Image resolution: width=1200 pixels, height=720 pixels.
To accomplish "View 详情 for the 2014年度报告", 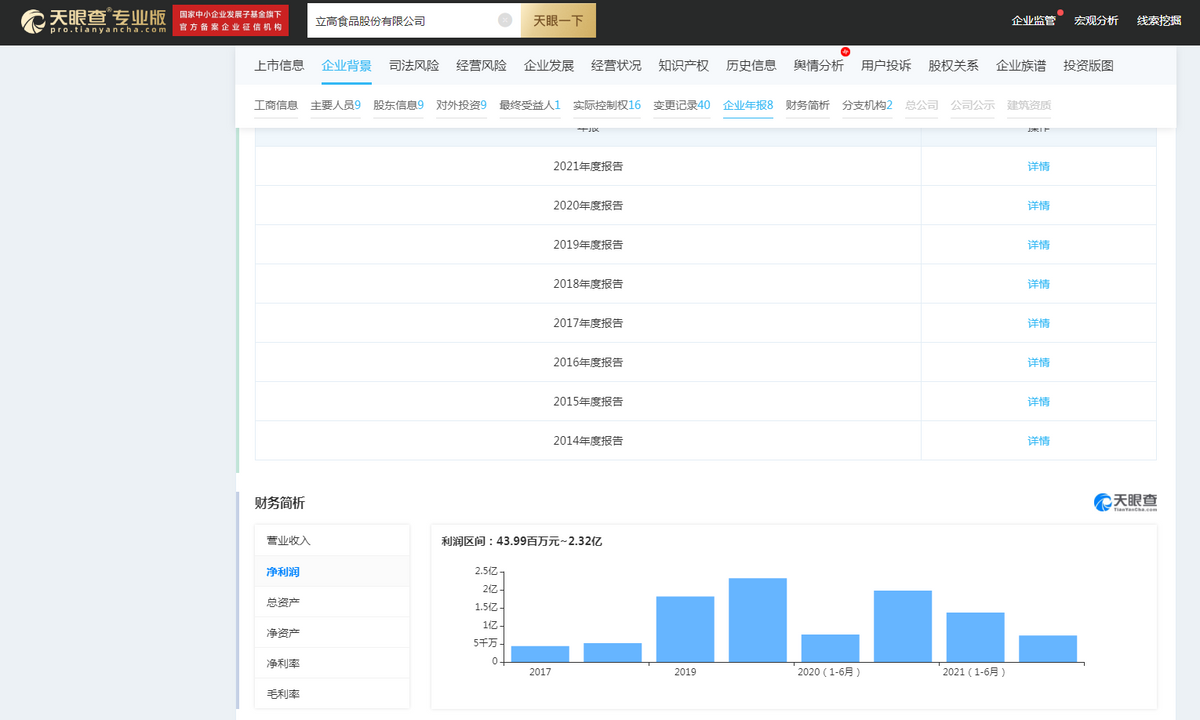I will [1038, 441].
